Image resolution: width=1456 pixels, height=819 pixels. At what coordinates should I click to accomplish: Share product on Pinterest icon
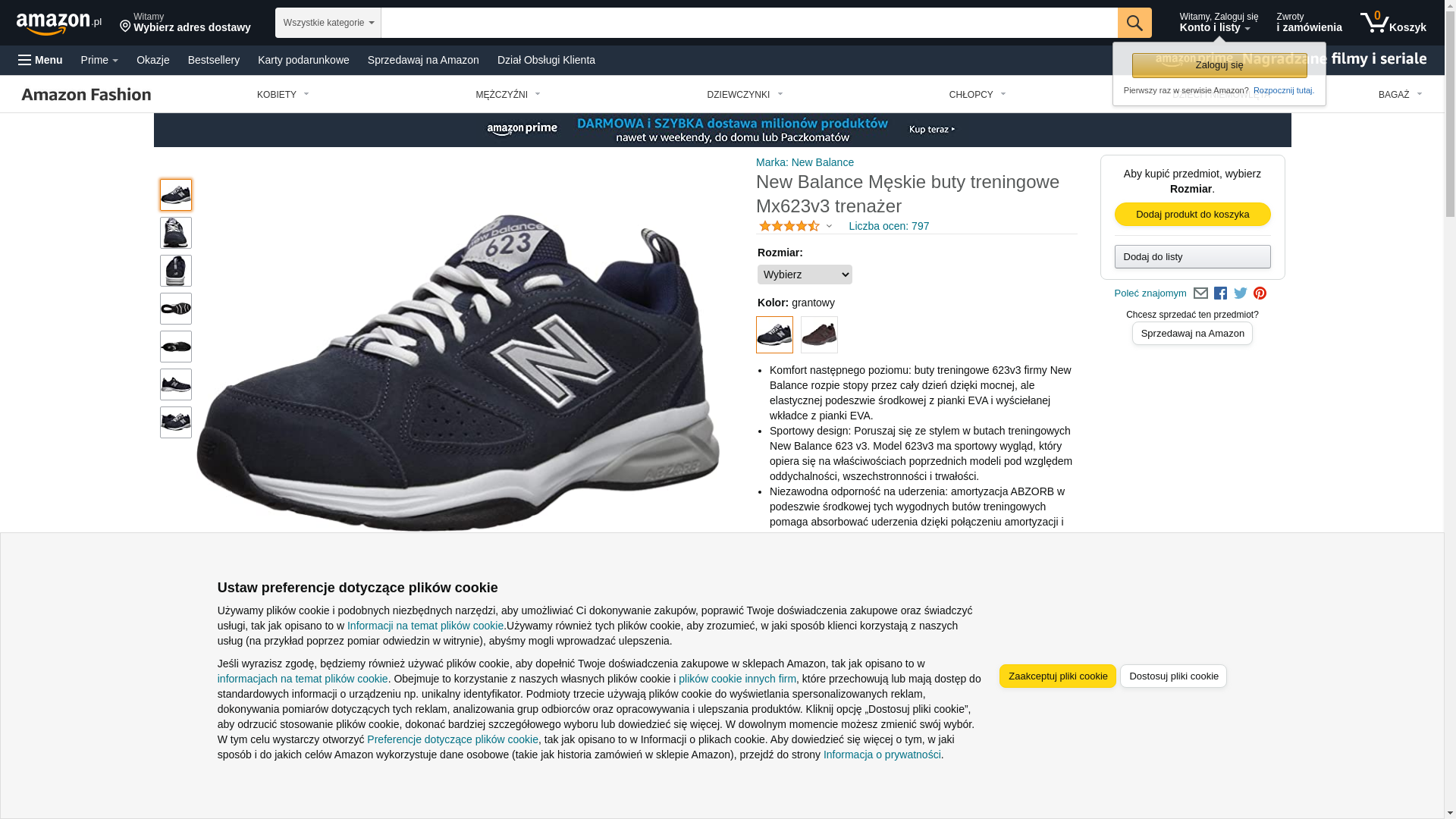(x=1260, y=293)
